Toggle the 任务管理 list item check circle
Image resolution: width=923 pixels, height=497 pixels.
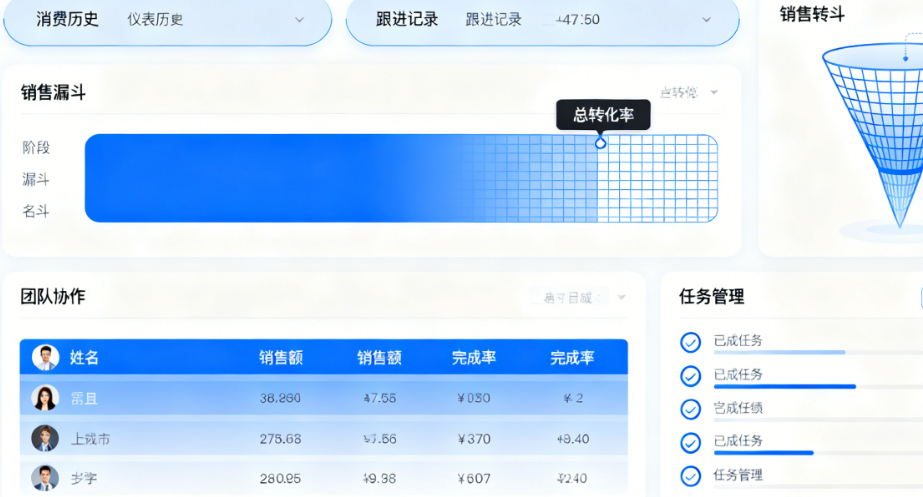pyautogui.click(x=690, y=476)
